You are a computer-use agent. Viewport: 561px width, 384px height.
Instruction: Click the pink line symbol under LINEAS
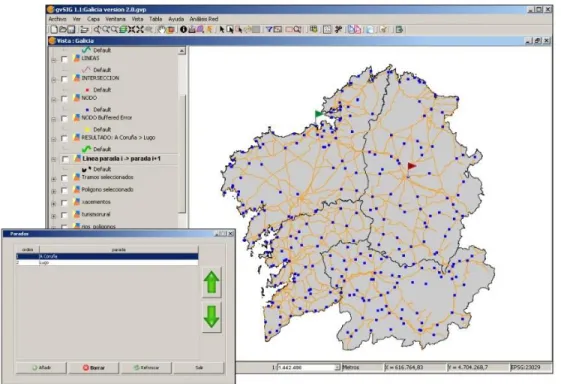(x=86, y=69)
